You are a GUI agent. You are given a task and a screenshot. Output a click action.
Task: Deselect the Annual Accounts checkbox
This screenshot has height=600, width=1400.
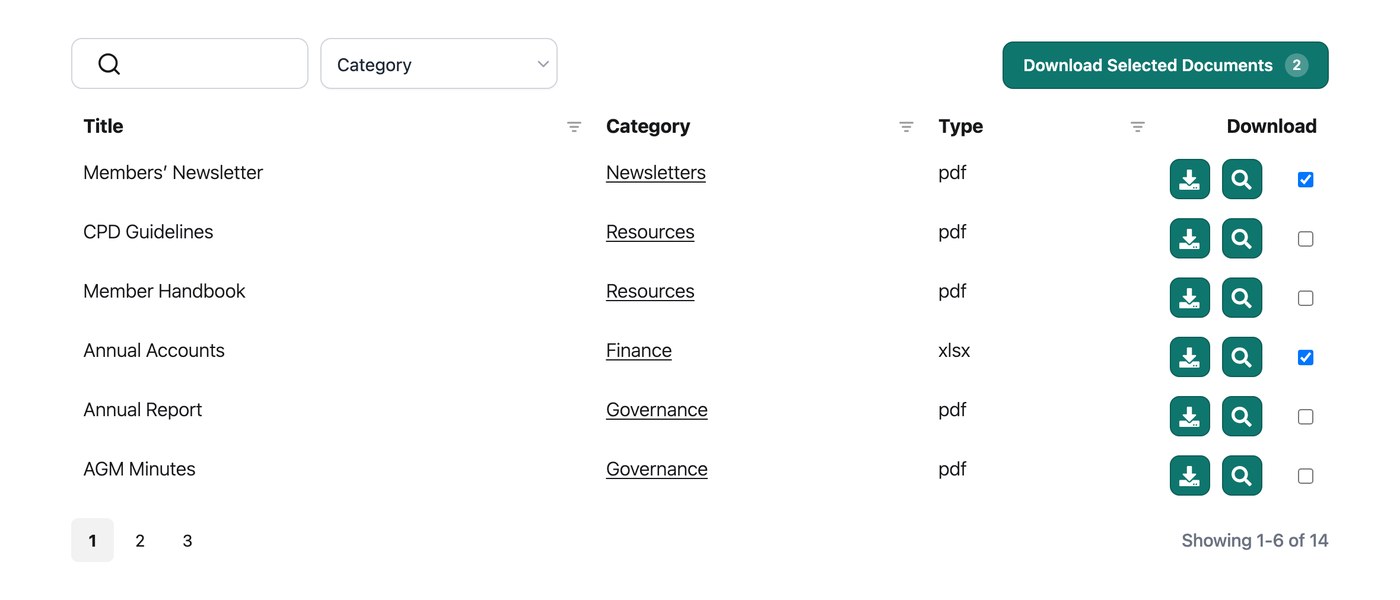tap(1305, 357)
